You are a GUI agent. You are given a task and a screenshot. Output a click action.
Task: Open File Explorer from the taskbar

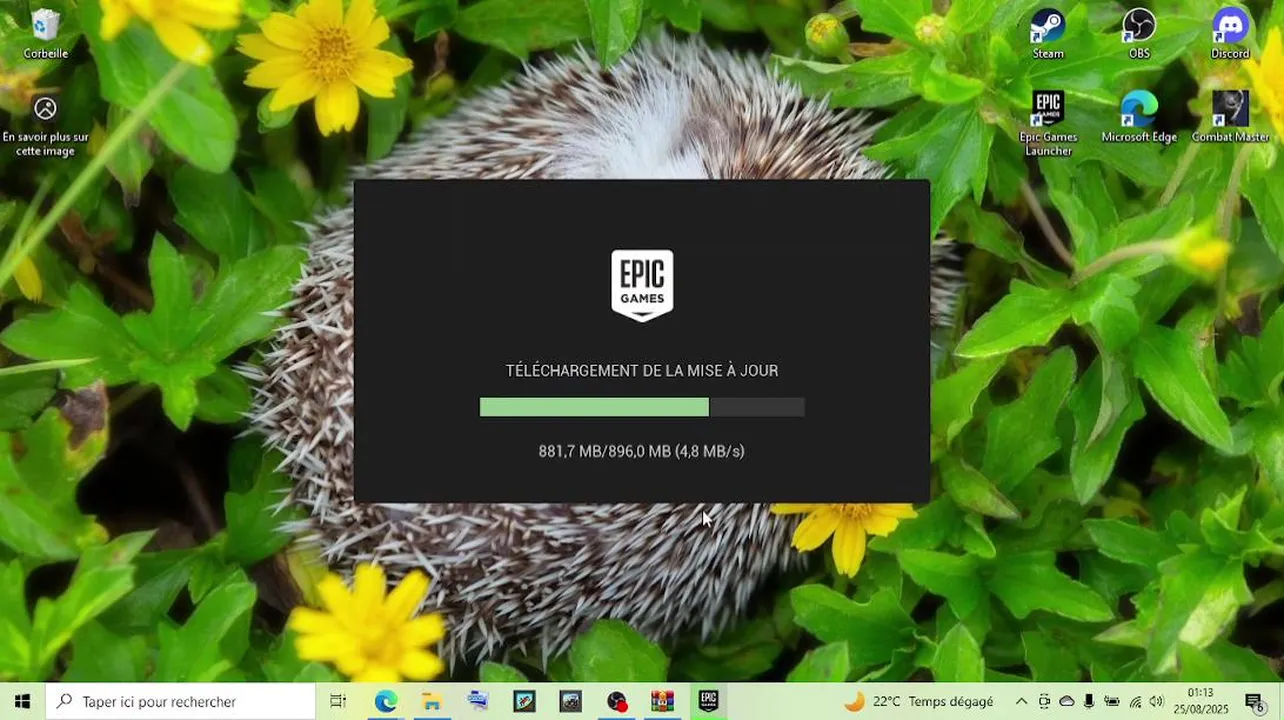(431, 701)
